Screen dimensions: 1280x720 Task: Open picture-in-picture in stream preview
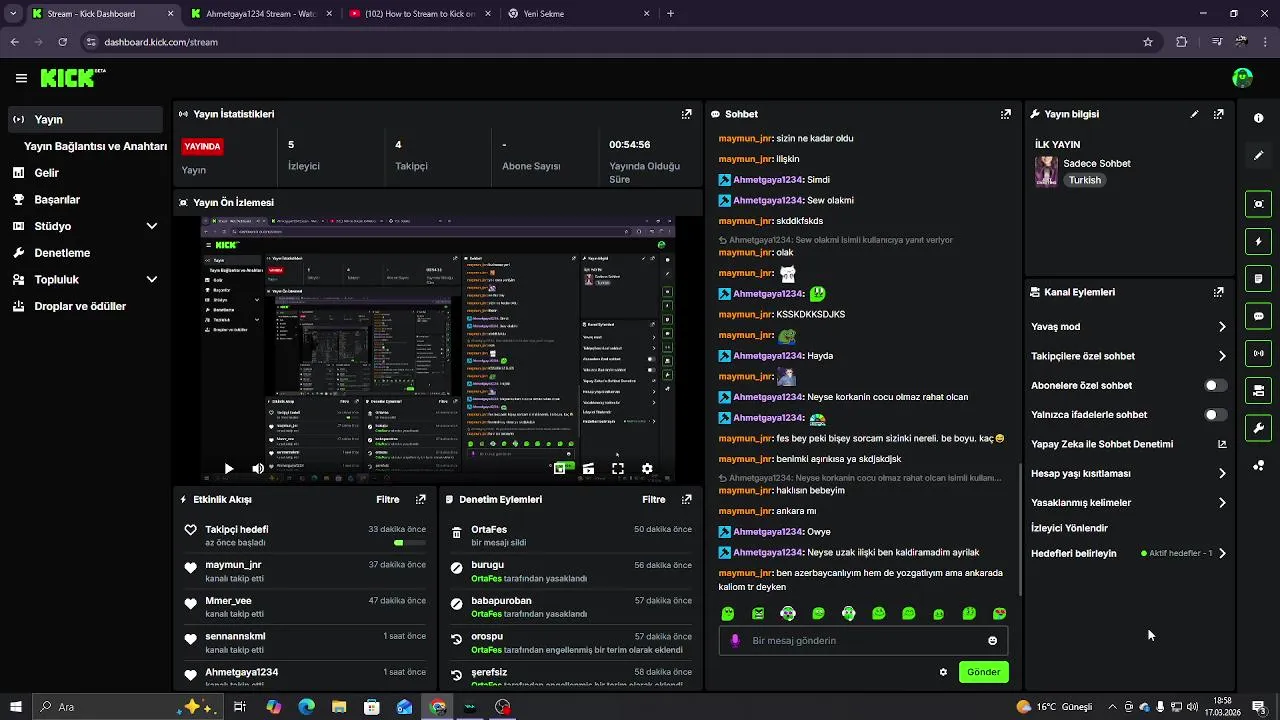tap(560, 468)
